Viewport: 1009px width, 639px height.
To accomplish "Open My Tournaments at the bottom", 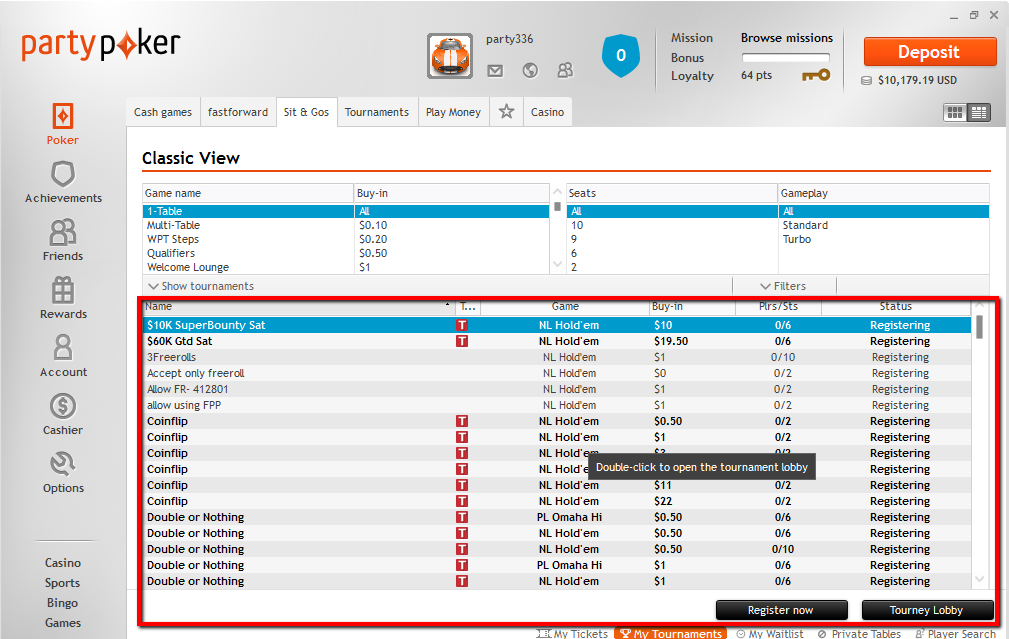I will click(x=671, y=634).
